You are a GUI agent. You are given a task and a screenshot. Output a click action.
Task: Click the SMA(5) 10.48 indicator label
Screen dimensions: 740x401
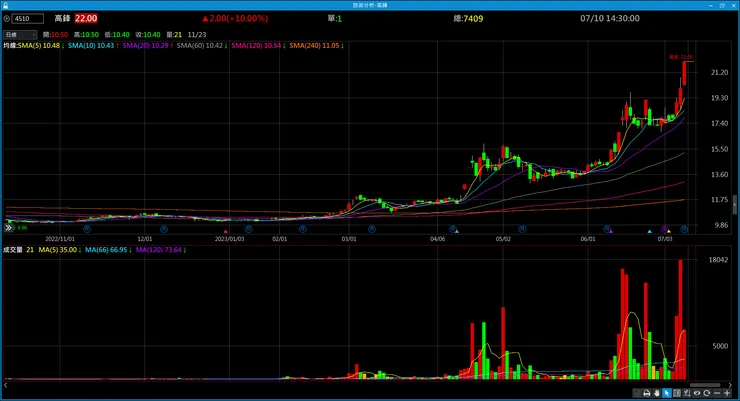[41, 46]
